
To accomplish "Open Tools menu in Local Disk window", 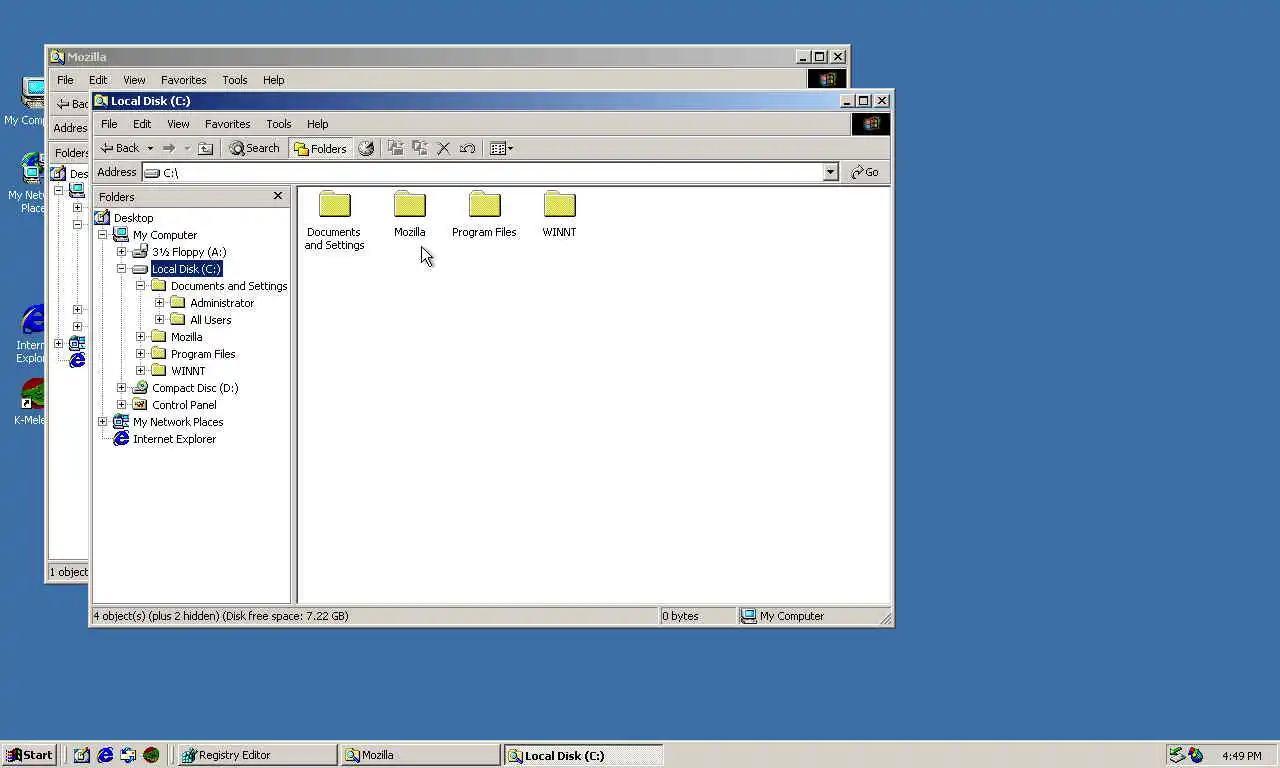I will 279,124.
